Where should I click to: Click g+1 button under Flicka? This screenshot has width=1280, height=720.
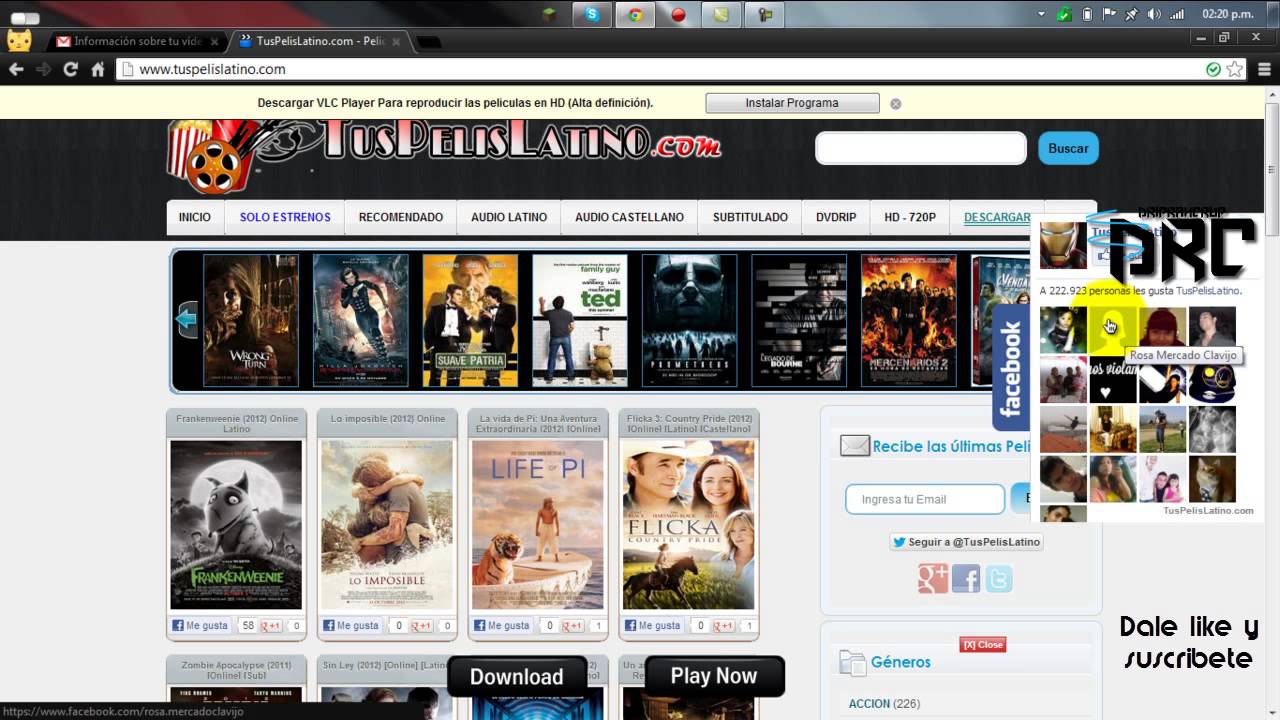click(x=723, y=626)
